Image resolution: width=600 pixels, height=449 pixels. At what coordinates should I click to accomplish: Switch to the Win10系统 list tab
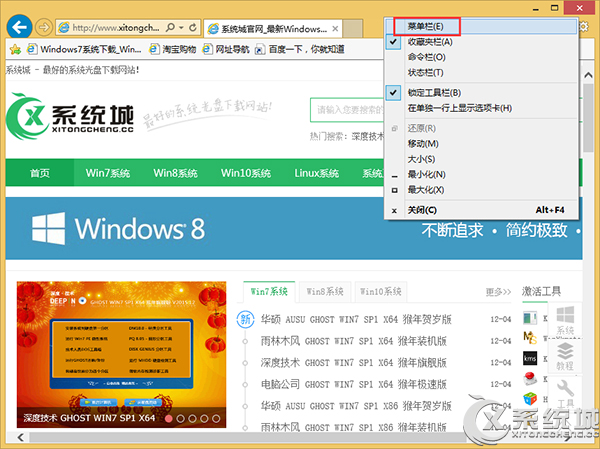coord(381,292)
